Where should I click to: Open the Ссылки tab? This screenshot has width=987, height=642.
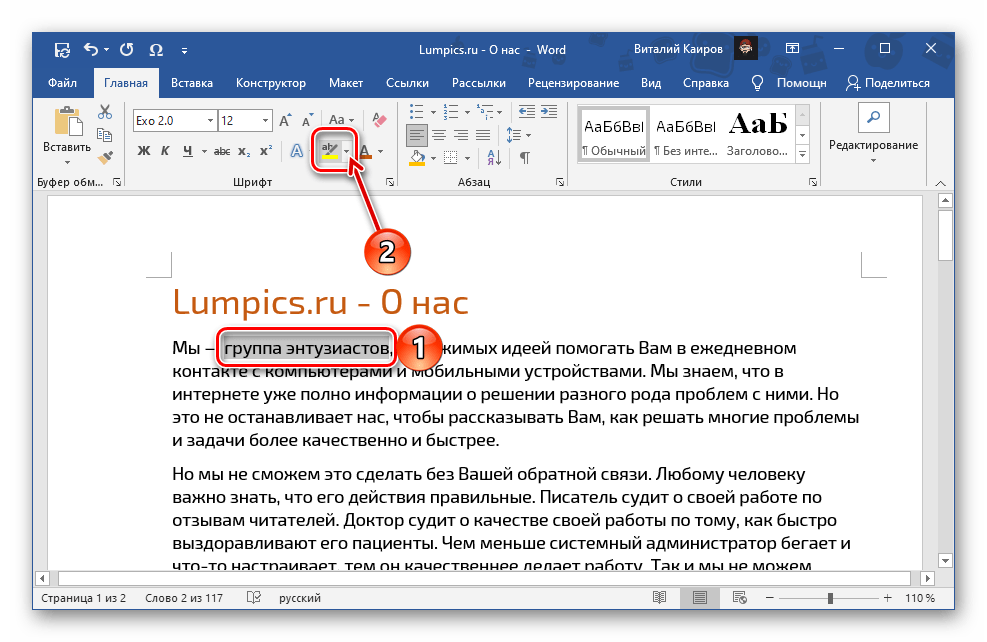[x=407, y=82]
